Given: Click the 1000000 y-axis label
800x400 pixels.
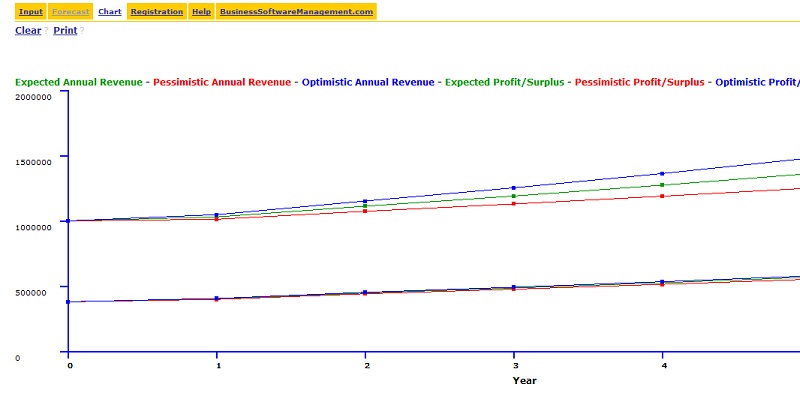Looking at the screenshot, I should point(33,227).
